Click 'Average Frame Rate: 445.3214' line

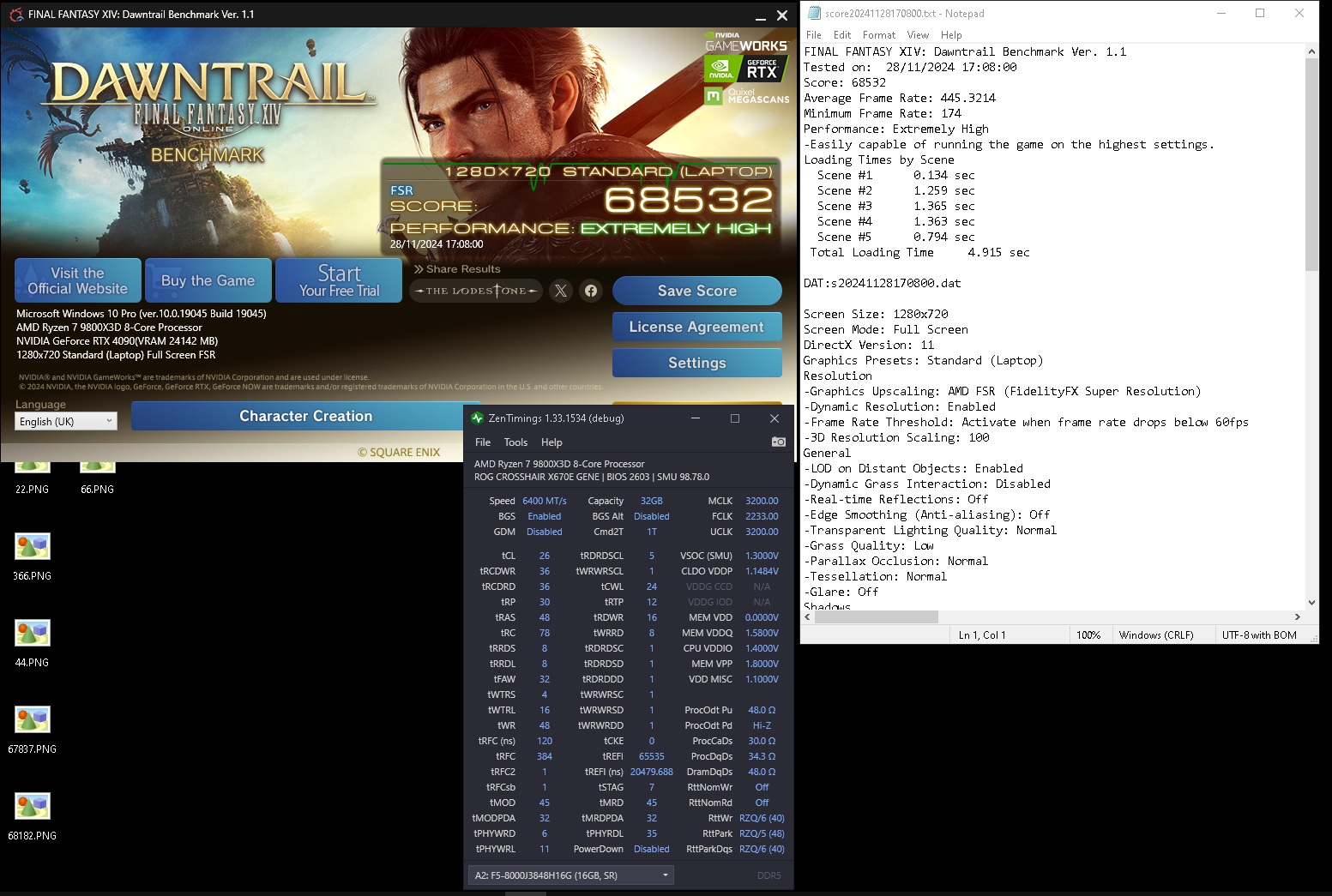[x=900, y=99]
